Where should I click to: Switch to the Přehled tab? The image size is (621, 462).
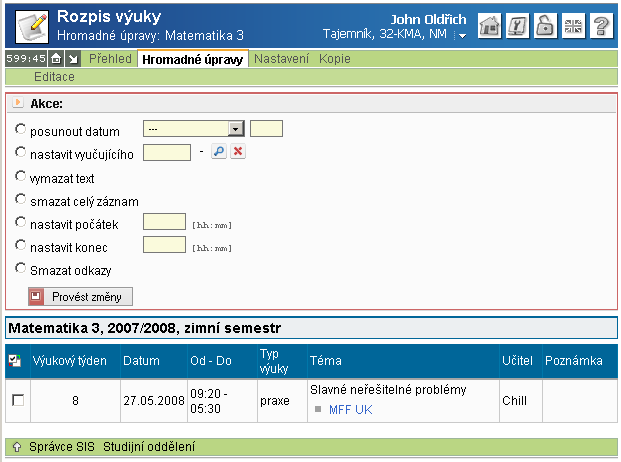tap(110, 59)
